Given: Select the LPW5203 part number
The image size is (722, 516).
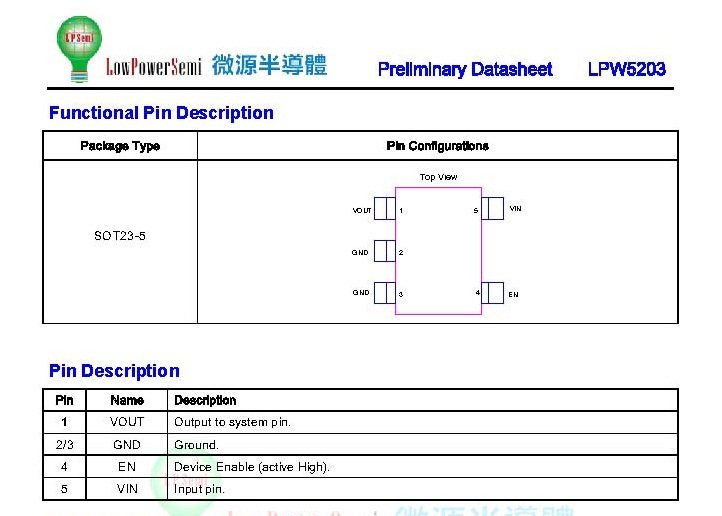Looking at the screenshot, I should coord(626,69).
